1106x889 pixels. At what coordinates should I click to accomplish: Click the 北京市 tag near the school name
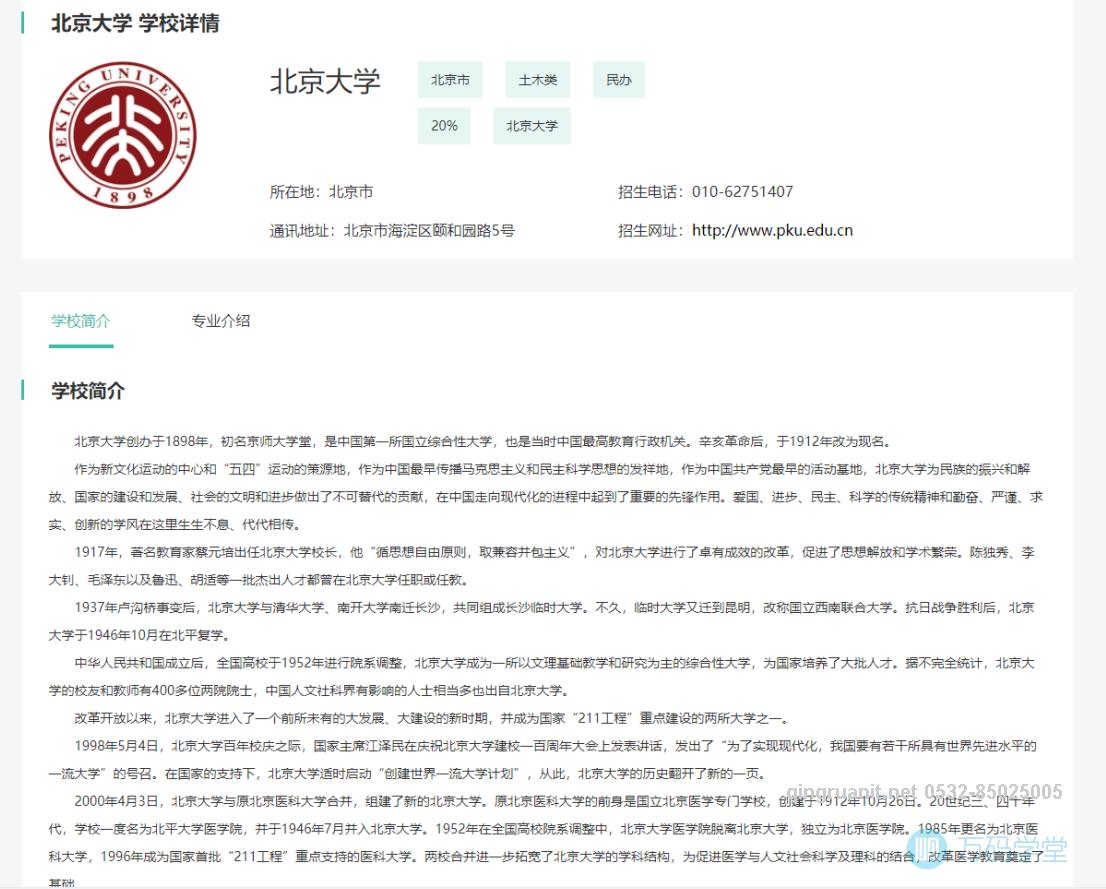pyautogui.click(x=450, y=80)
